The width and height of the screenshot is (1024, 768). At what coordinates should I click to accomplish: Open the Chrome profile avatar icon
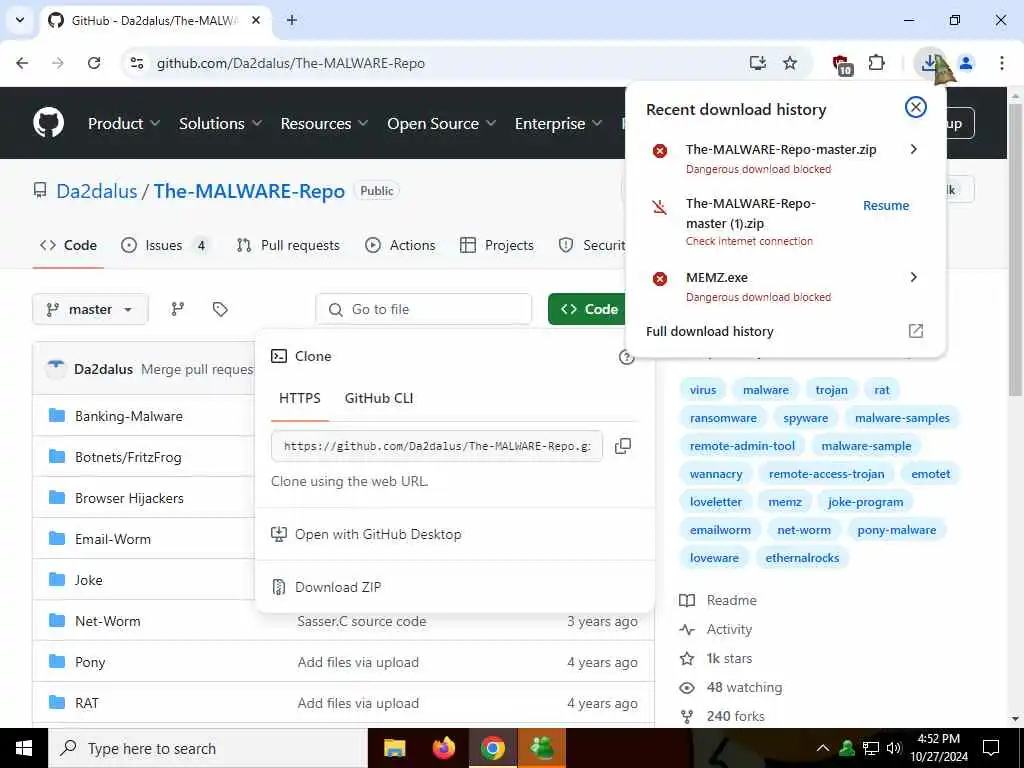point(966,63)
